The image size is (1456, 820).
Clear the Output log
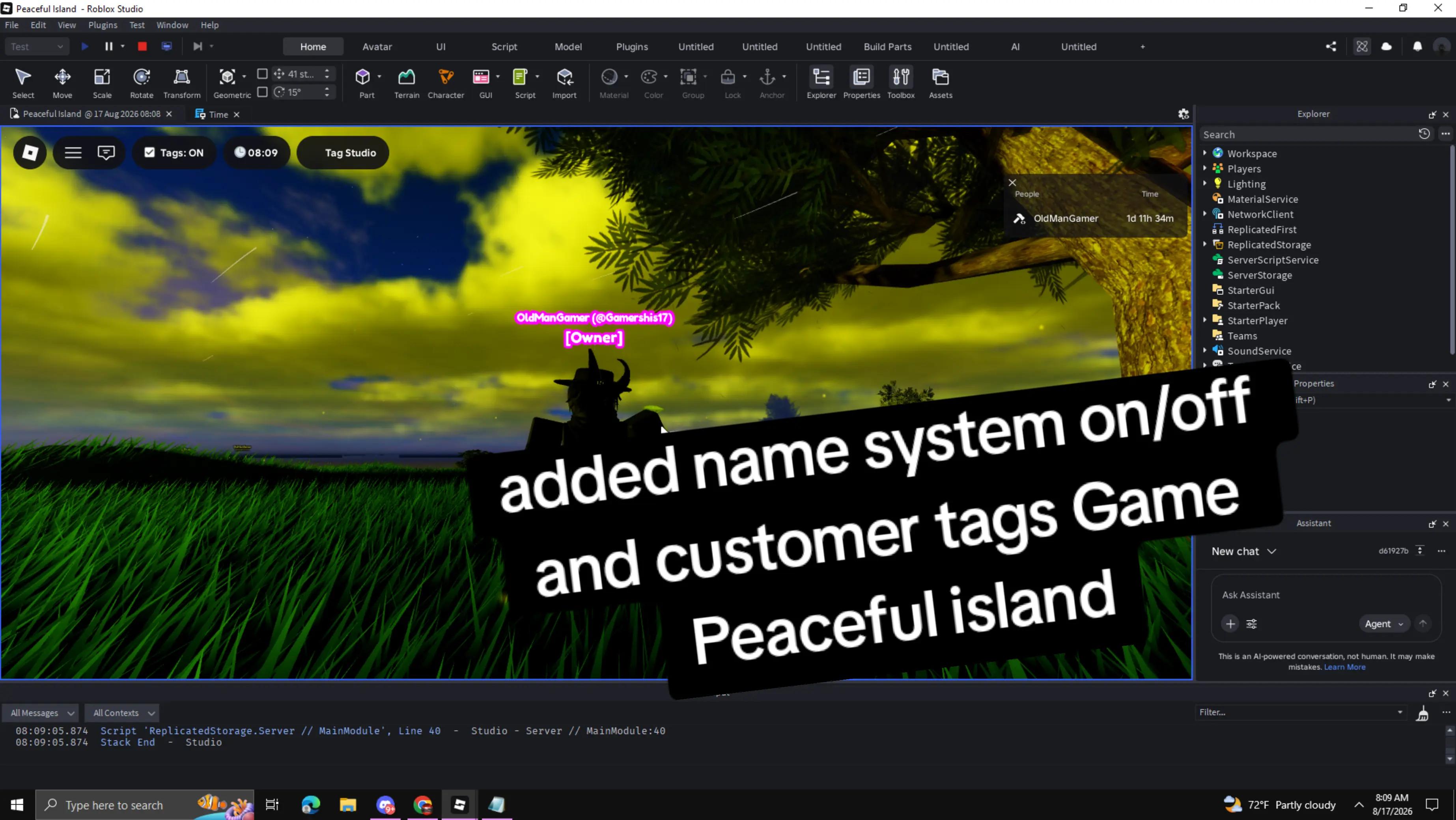point(1422,713)
